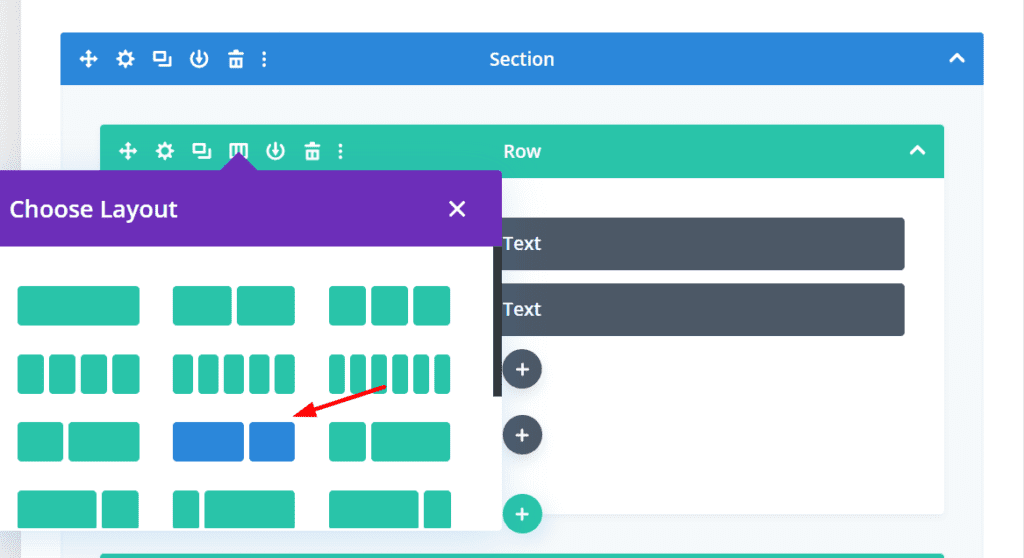Select layout right of the blue highlighted one
Screen dimensions: 1024x558
pyautogui.click(x=389, y=442)
